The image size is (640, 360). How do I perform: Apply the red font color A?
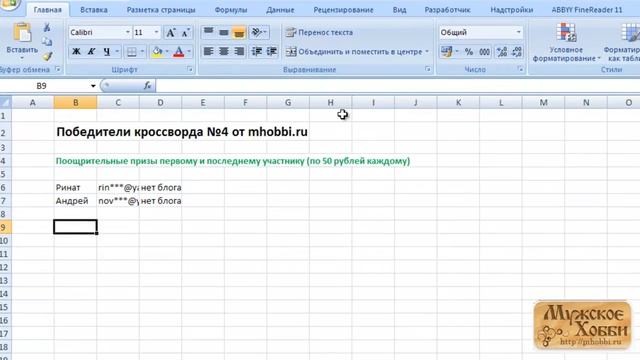[178, 51]
